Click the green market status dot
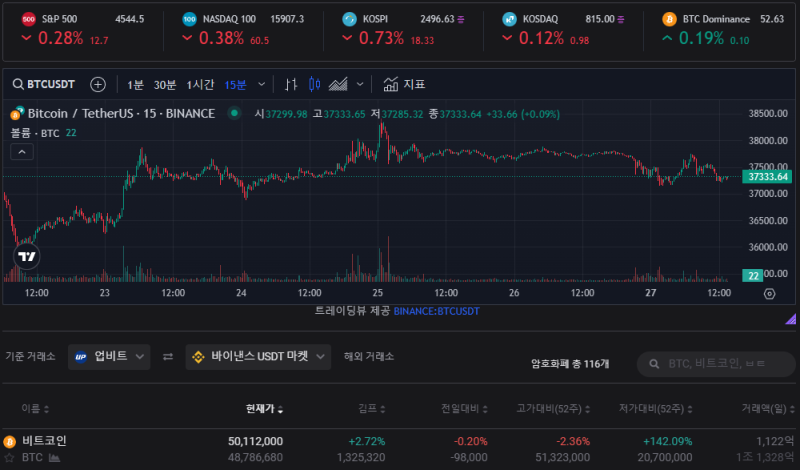 [234, 113]
